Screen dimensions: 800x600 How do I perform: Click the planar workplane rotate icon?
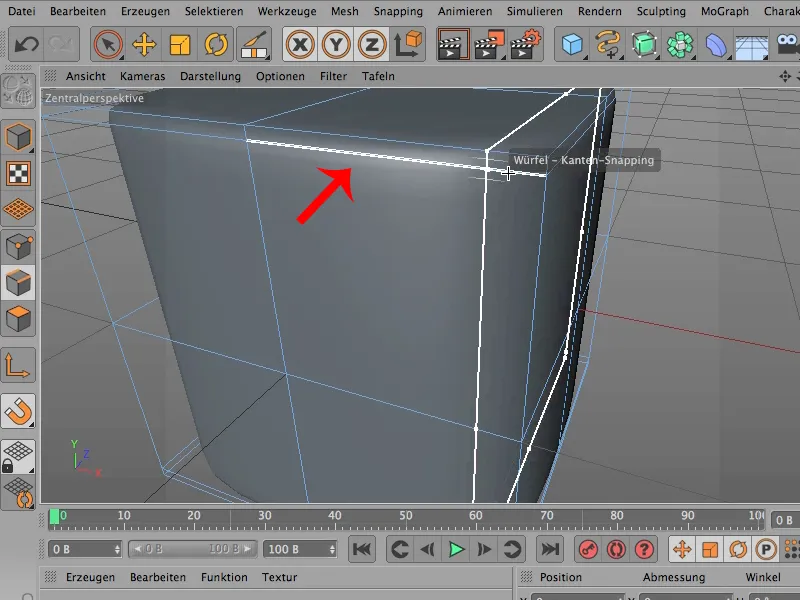[18, 492]
